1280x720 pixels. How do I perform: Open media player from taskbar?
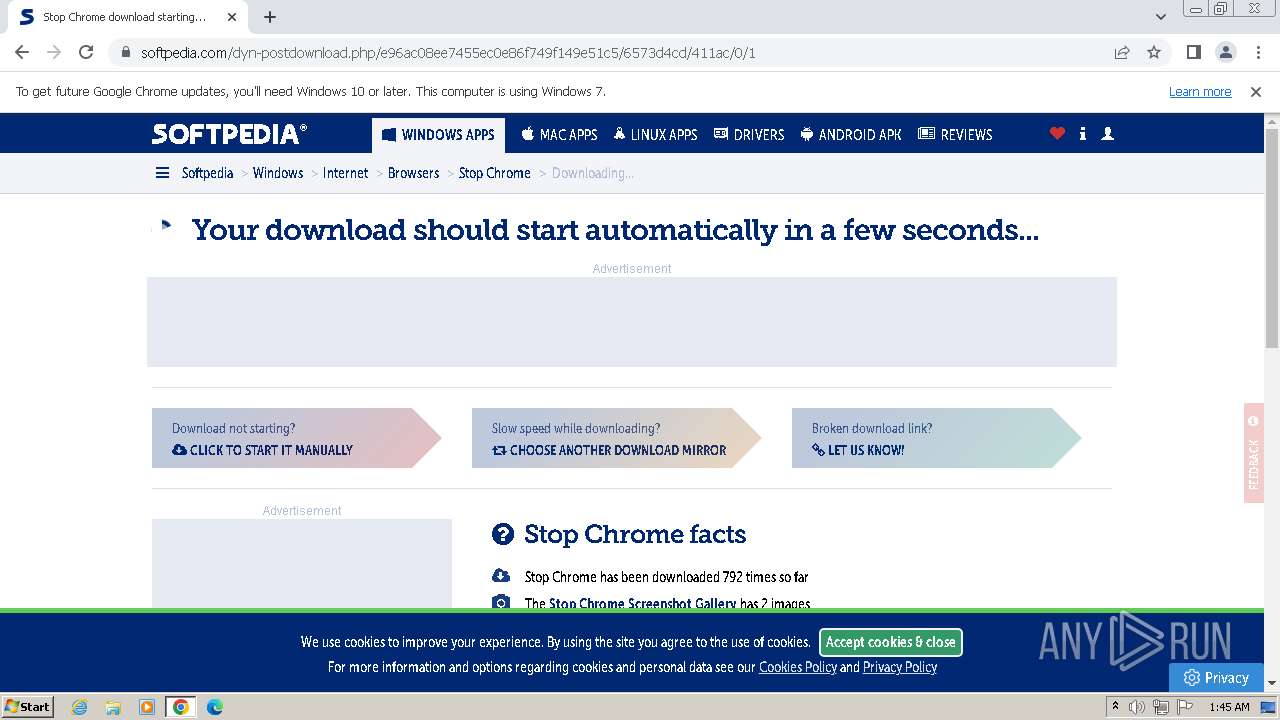pyautogui.click(x=147, y=707)
